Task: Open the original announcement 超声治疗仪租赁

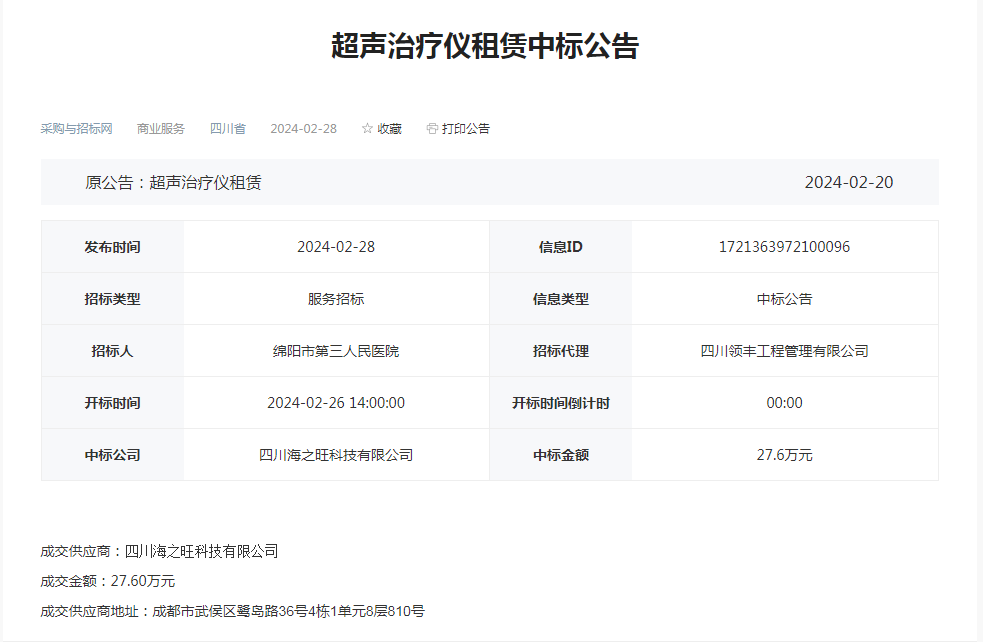Action: (x=205, y=183)
